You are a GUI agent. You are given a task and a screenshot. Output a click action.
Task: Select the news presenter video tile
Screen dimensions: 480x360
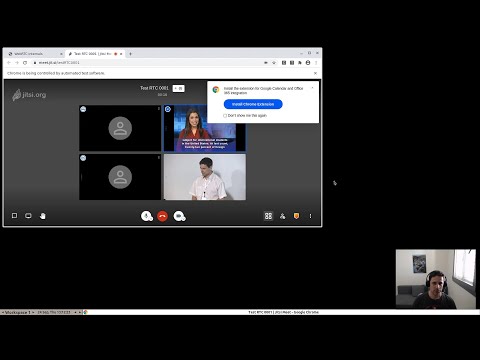pyautogui.click(x=205, y=128)
